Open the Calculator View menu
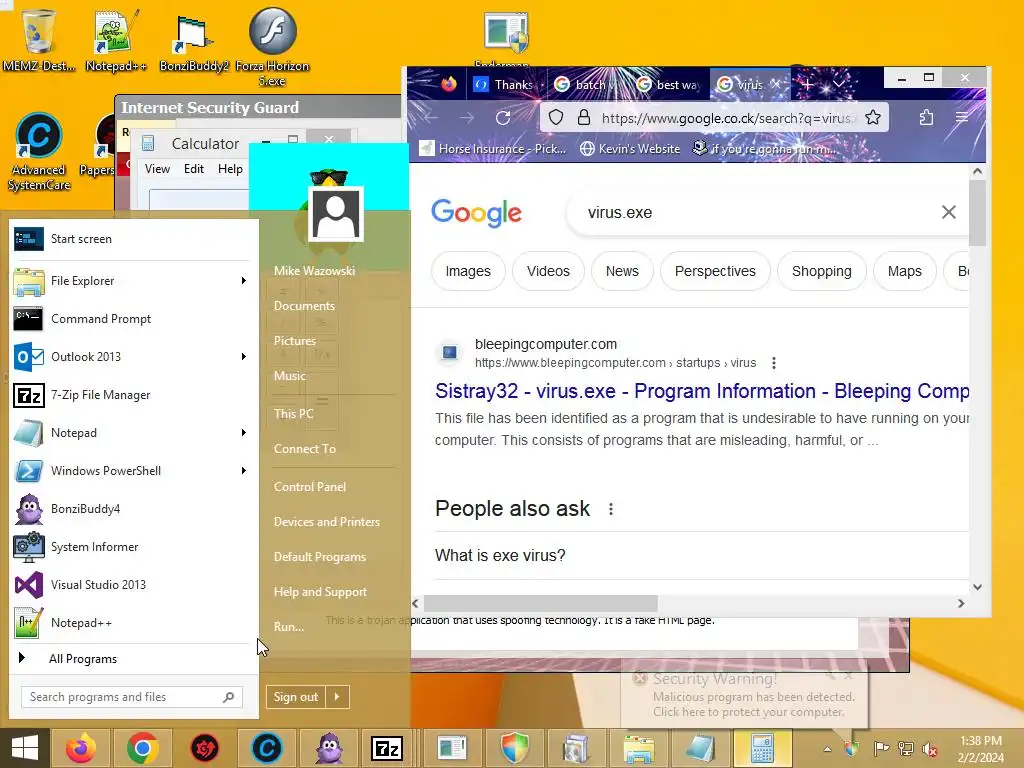1024x768 pixels. click(157, 169)
